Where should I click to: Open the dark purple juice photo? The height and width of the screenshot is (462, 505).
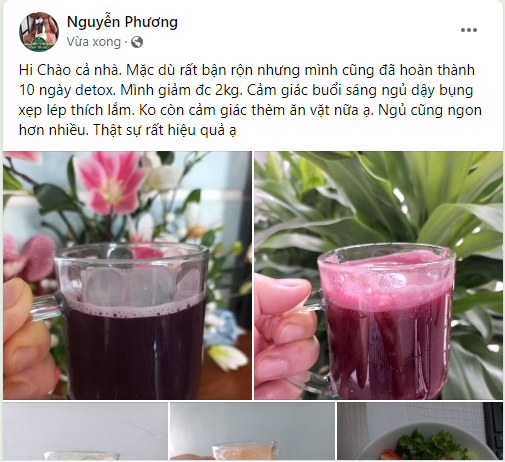(127, 275)
